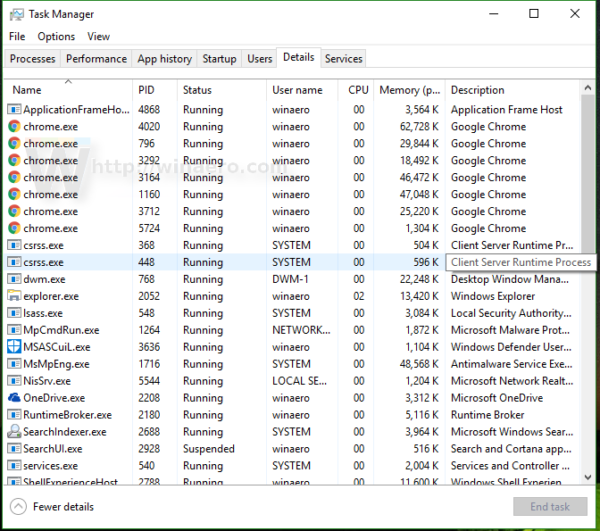This screenshot has height=531, width=600.
Task: Click the SearchIndexer.exe icon
Action: click(14, 432)
